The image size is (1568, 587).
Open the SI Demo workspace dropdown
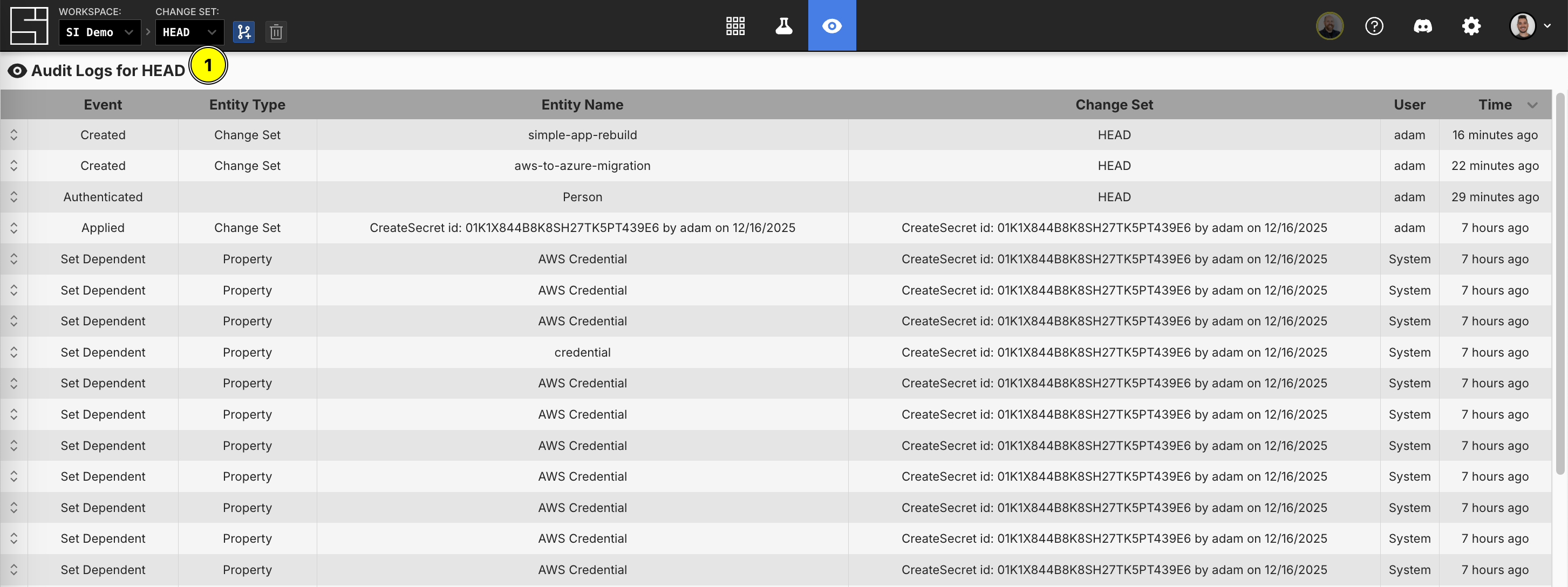99,32
